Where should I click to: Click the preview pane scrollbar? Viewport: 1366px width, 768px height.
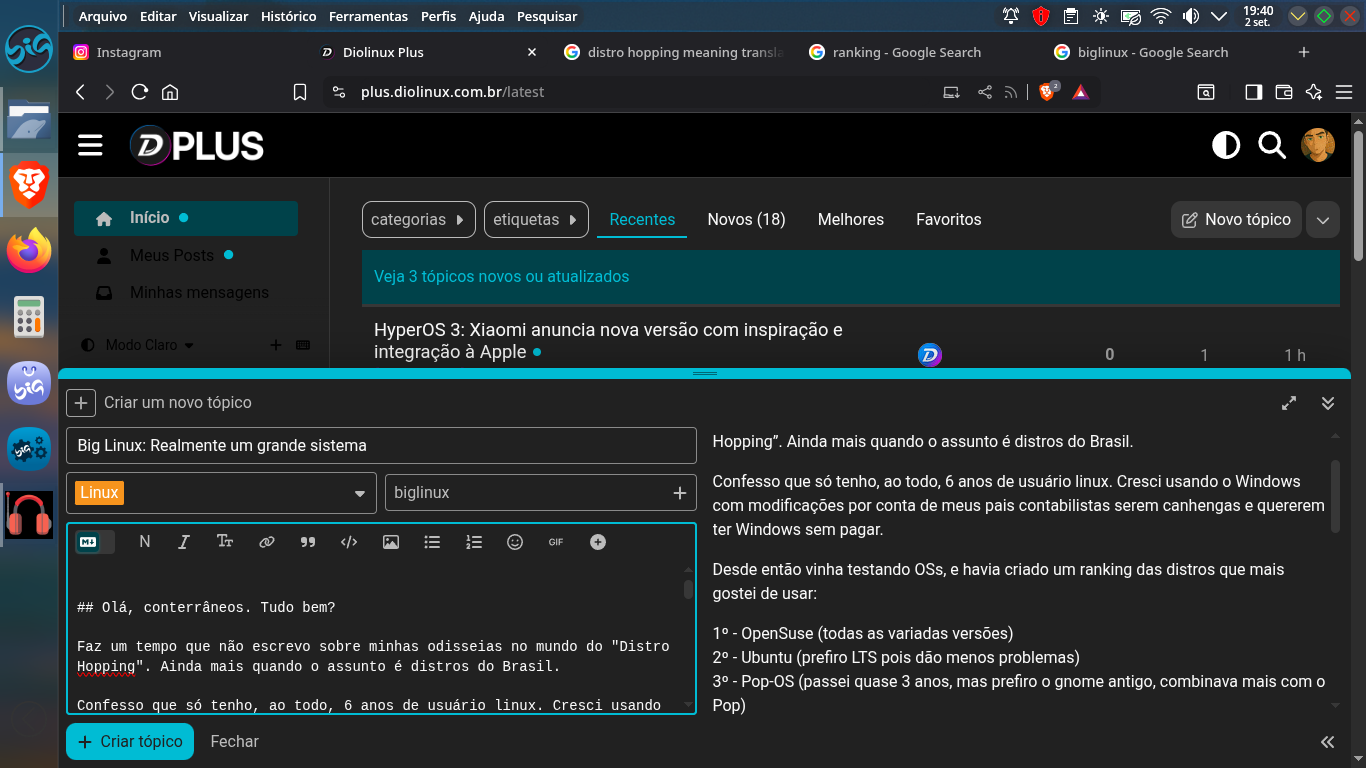1335,497
